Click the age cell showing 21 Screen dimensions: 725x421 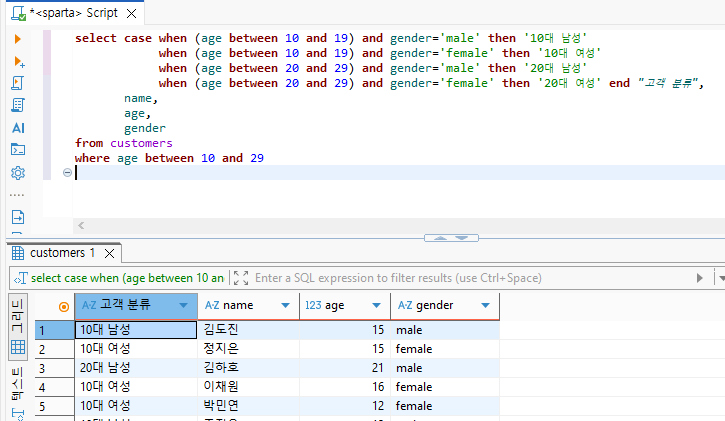coord(345,368)
